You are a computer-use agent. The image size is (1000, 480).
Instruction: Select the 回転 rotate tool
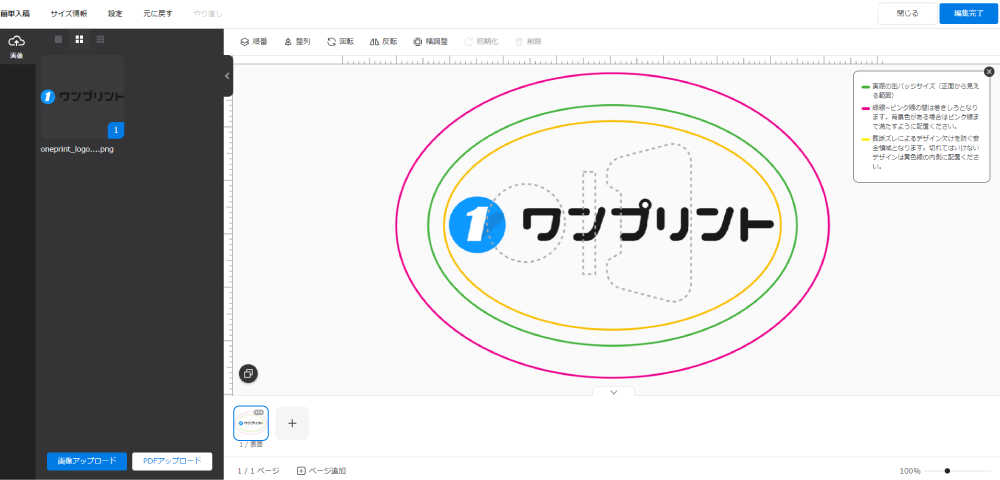coord(340,42)
